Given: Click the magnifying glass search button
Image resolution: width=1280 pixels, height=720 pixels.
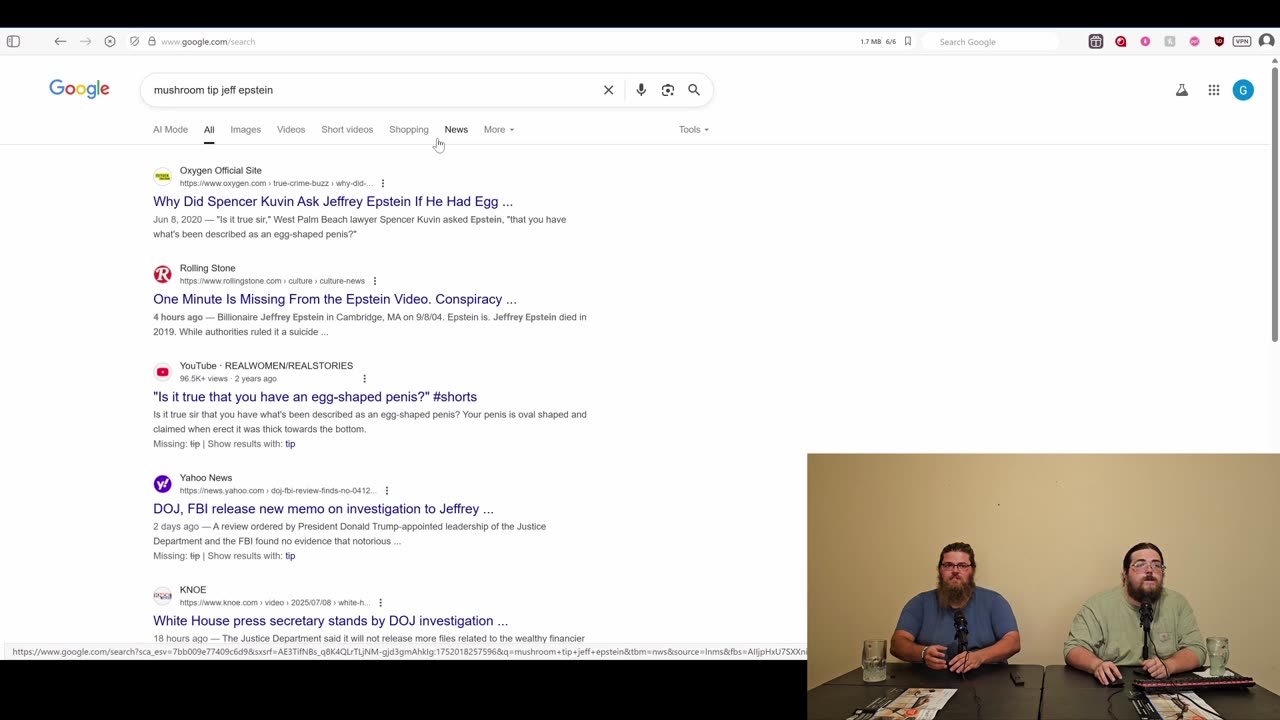Looking at the screenshot, I should click(x=694, y=90).
